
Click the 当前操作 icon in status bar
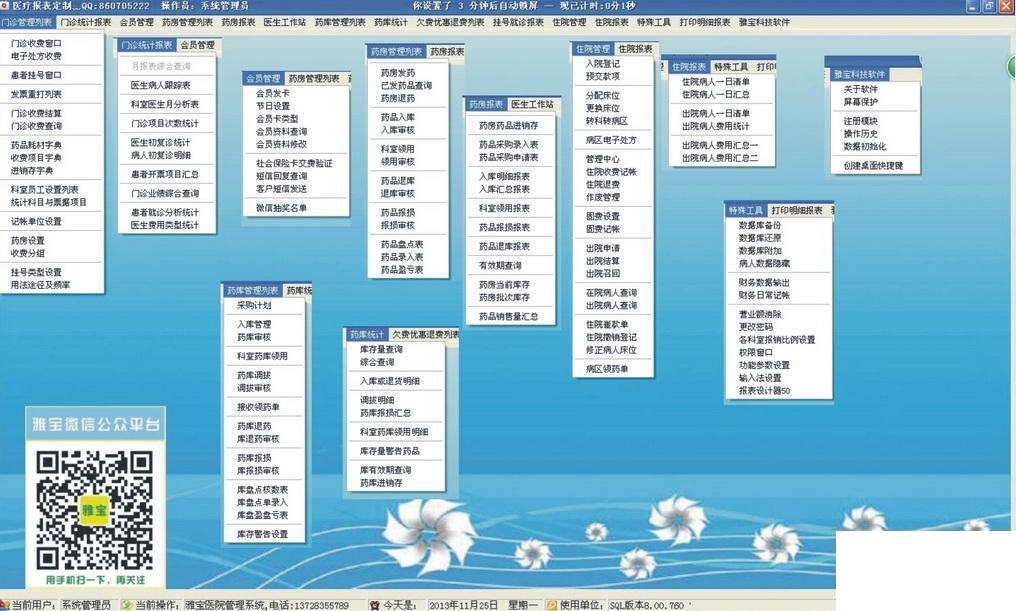126,605
